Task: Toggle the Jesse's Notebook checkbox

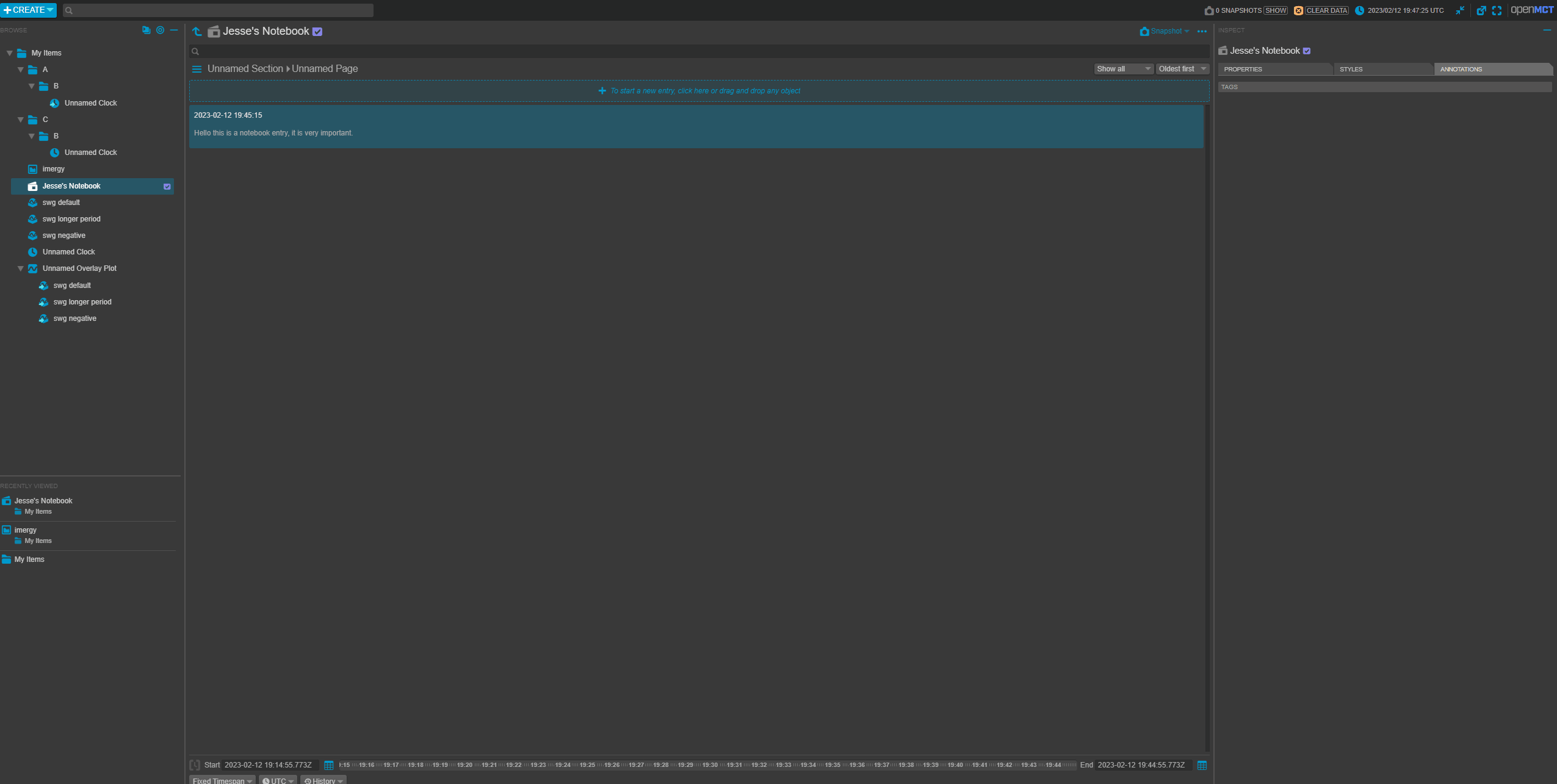Action: pos(316,31)
